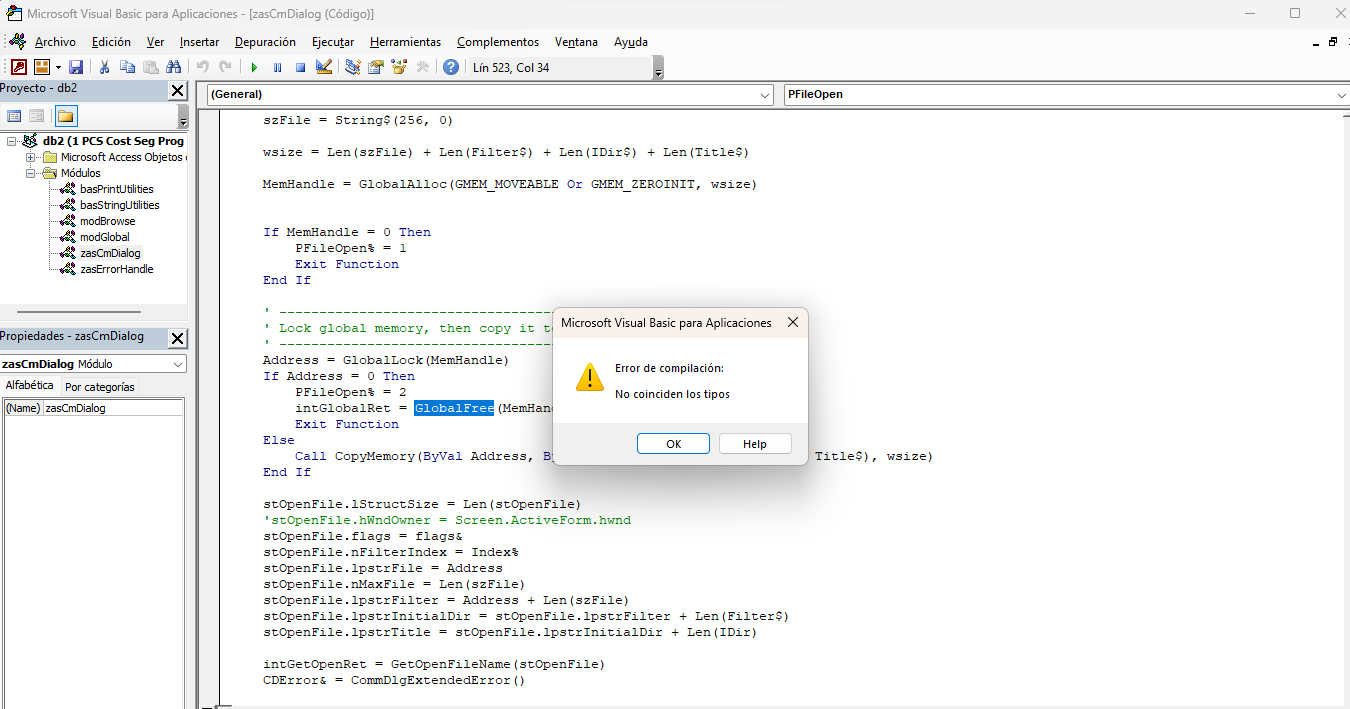1350x709 pixels.
Task: Click the Reset stop square icon
Action: pos(300,67)
